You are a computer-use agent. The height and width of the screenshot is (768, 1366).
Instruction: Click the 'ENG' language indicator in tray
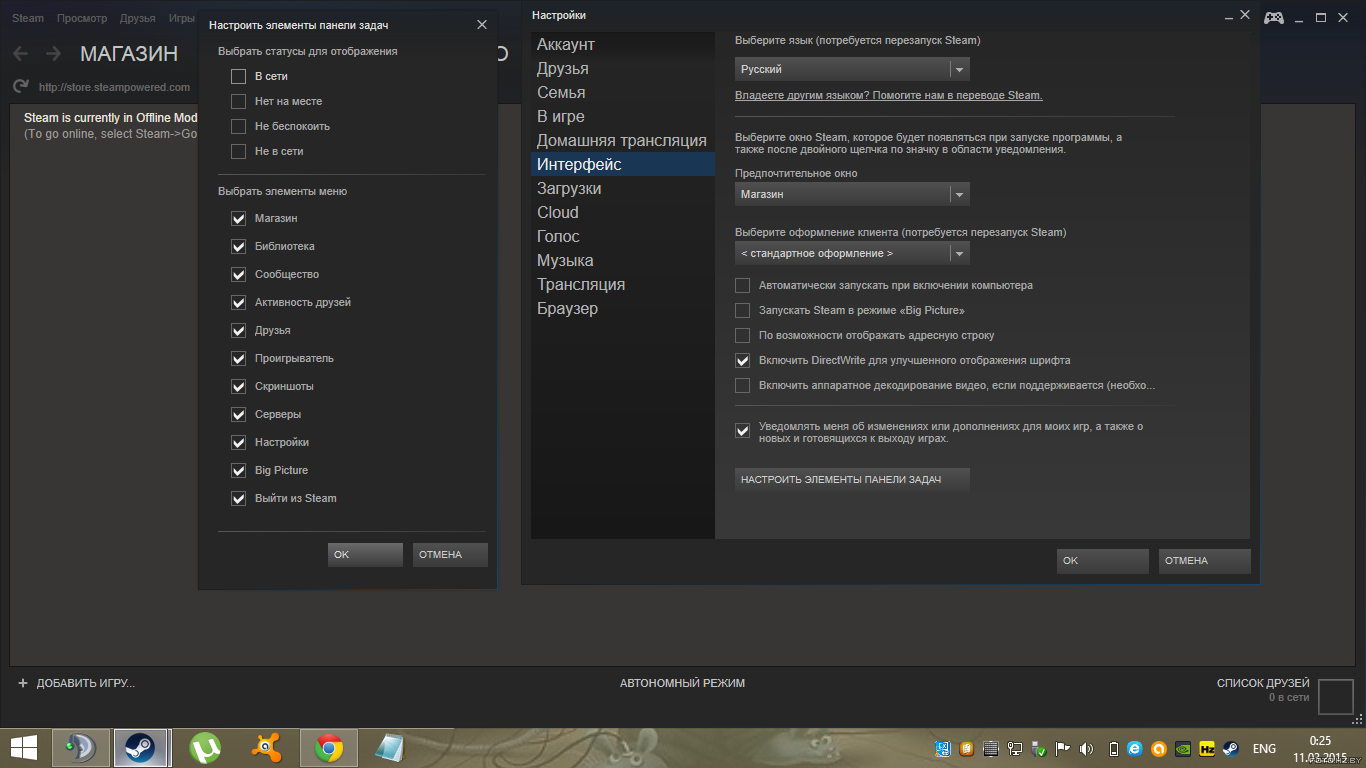1264,748
